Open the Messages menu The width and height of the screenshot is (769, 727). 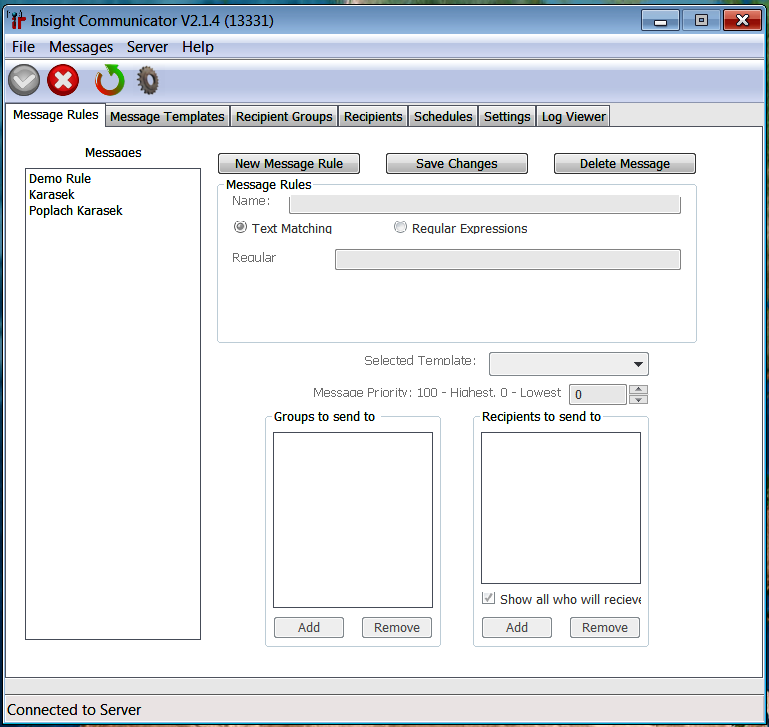click(x=81, y=47)
